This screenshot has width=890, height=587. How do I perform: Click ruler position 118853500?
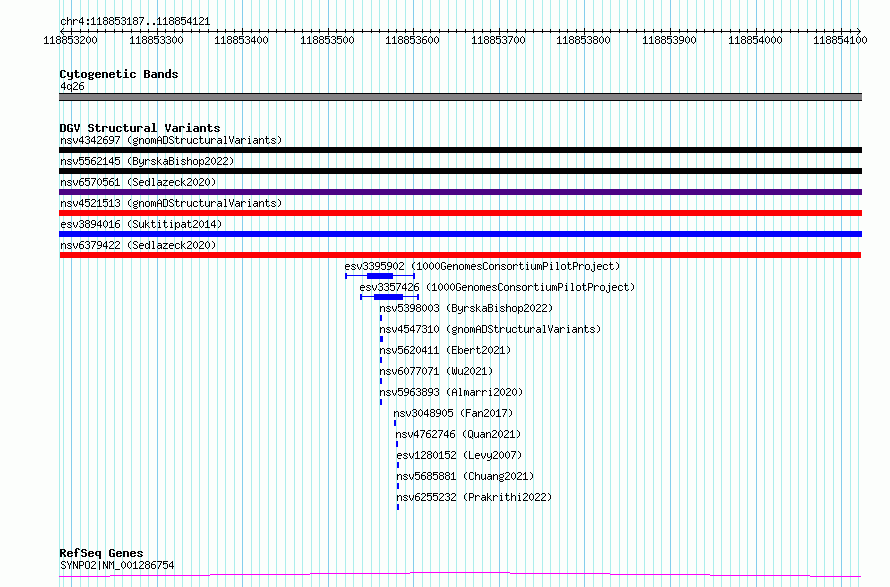(x=327, y=40)
